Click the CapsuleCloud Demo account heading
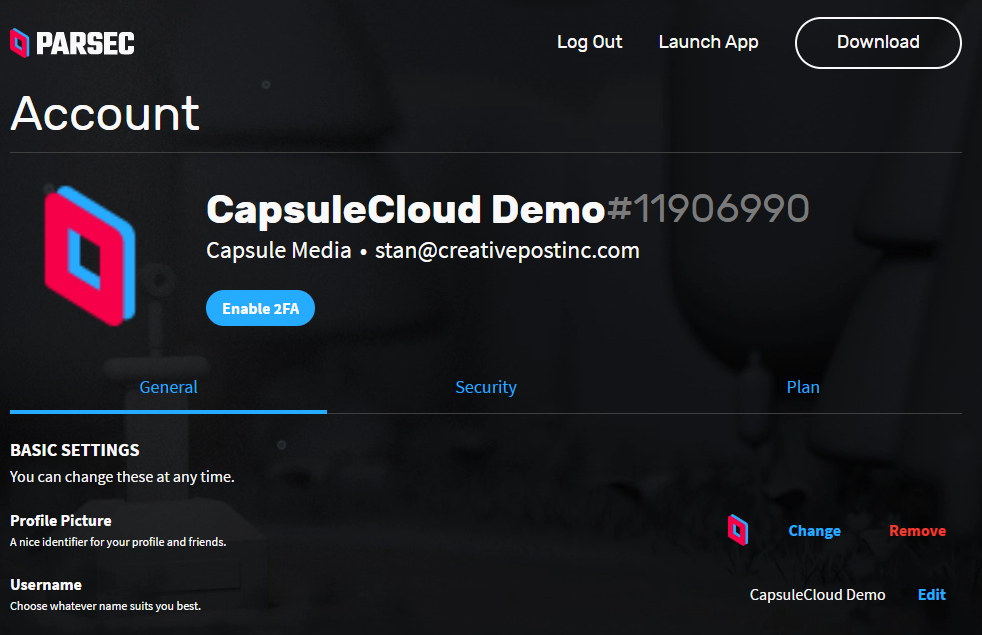This screenshot has width=982, height=635. point(405,209)
